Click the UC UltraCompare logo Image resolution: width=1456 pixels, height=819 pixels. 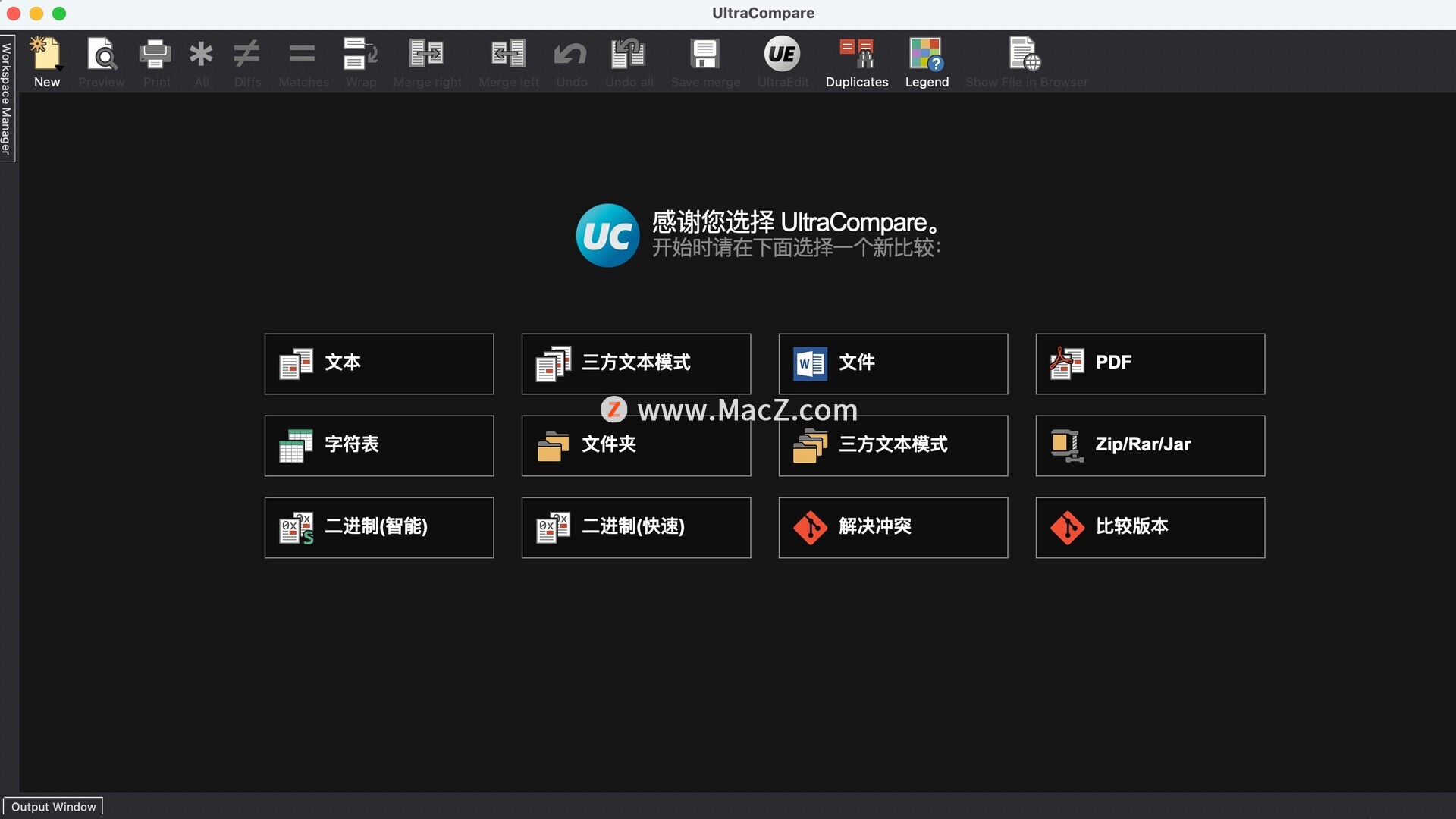607,235
